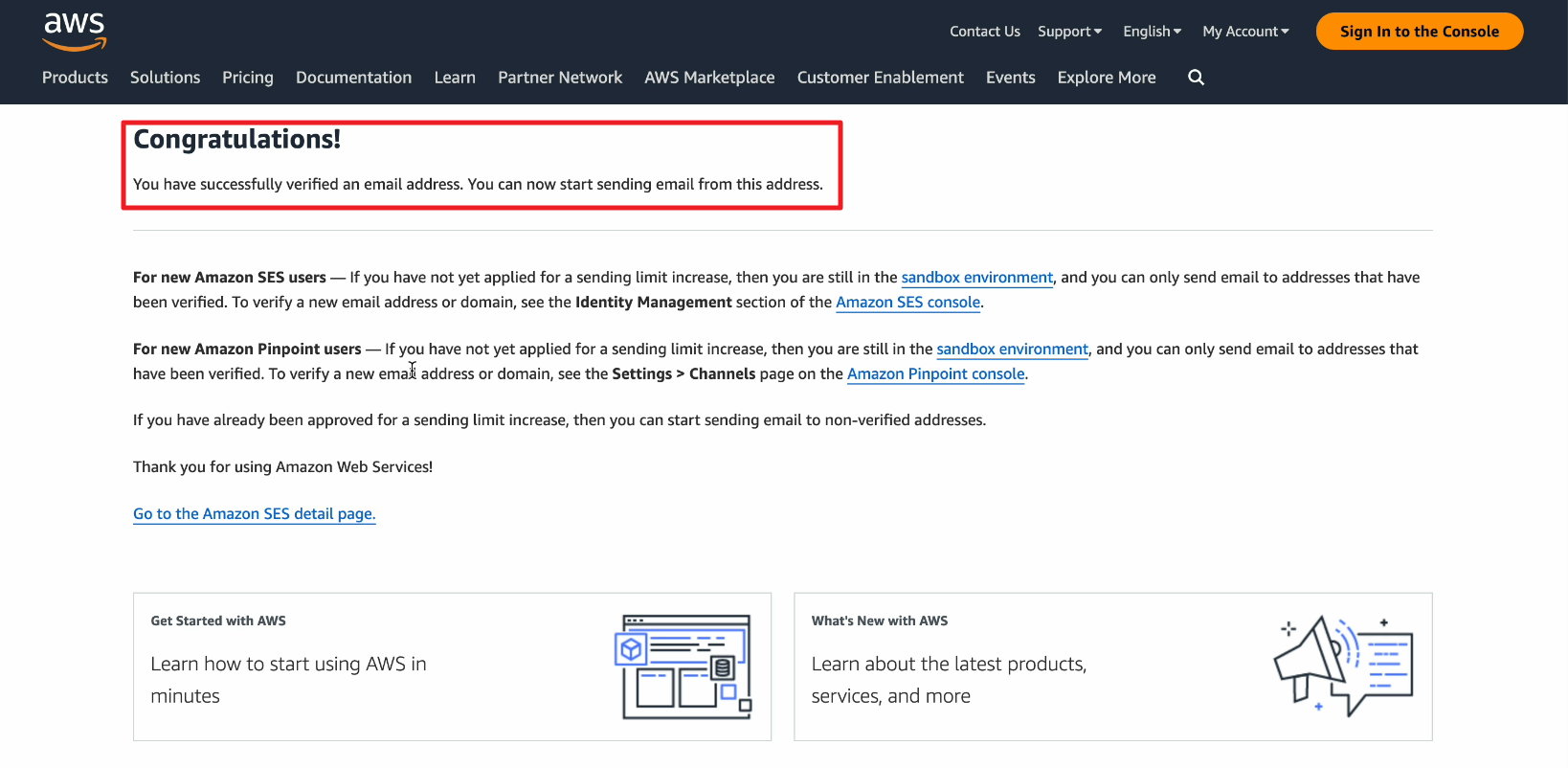The width and height of the screenshot is (1568, 768).
Task: Go to the Pricing page
Action: (248, 78)
